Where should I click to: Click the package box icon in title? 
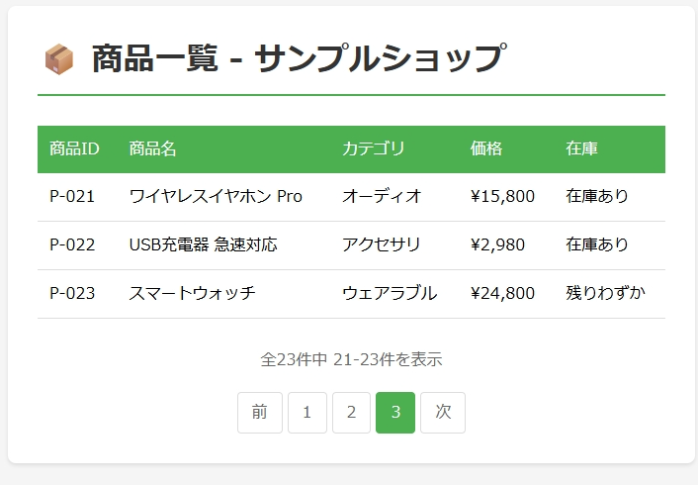(x=59, y=60)
